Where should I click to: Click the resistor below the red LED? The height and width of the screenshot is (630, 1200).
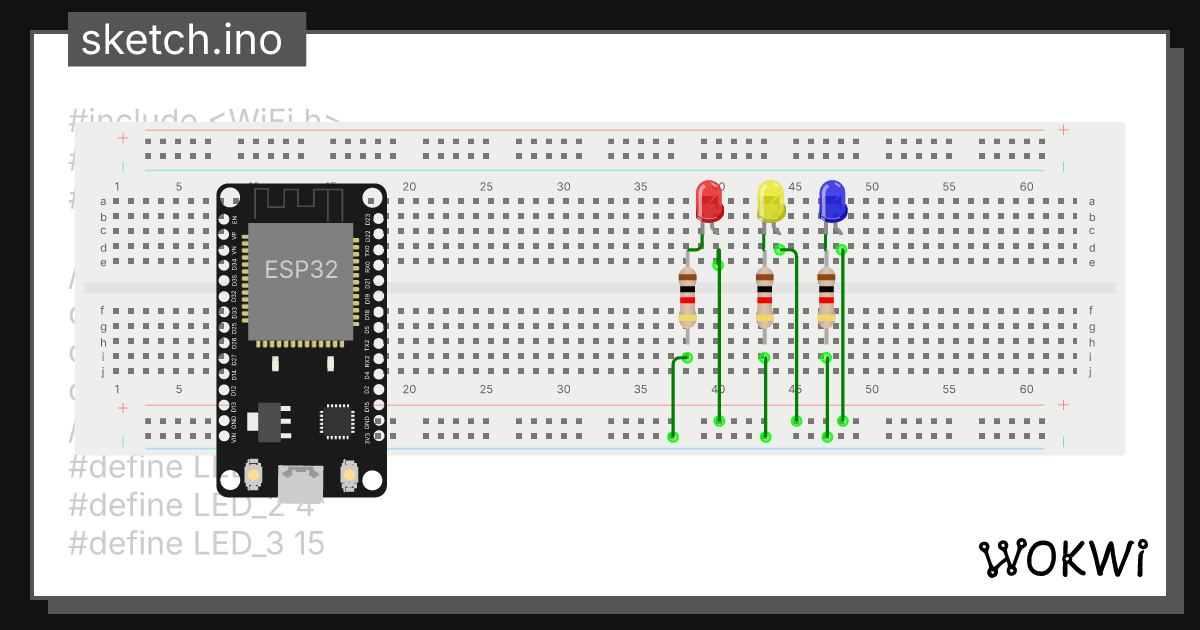687,298
